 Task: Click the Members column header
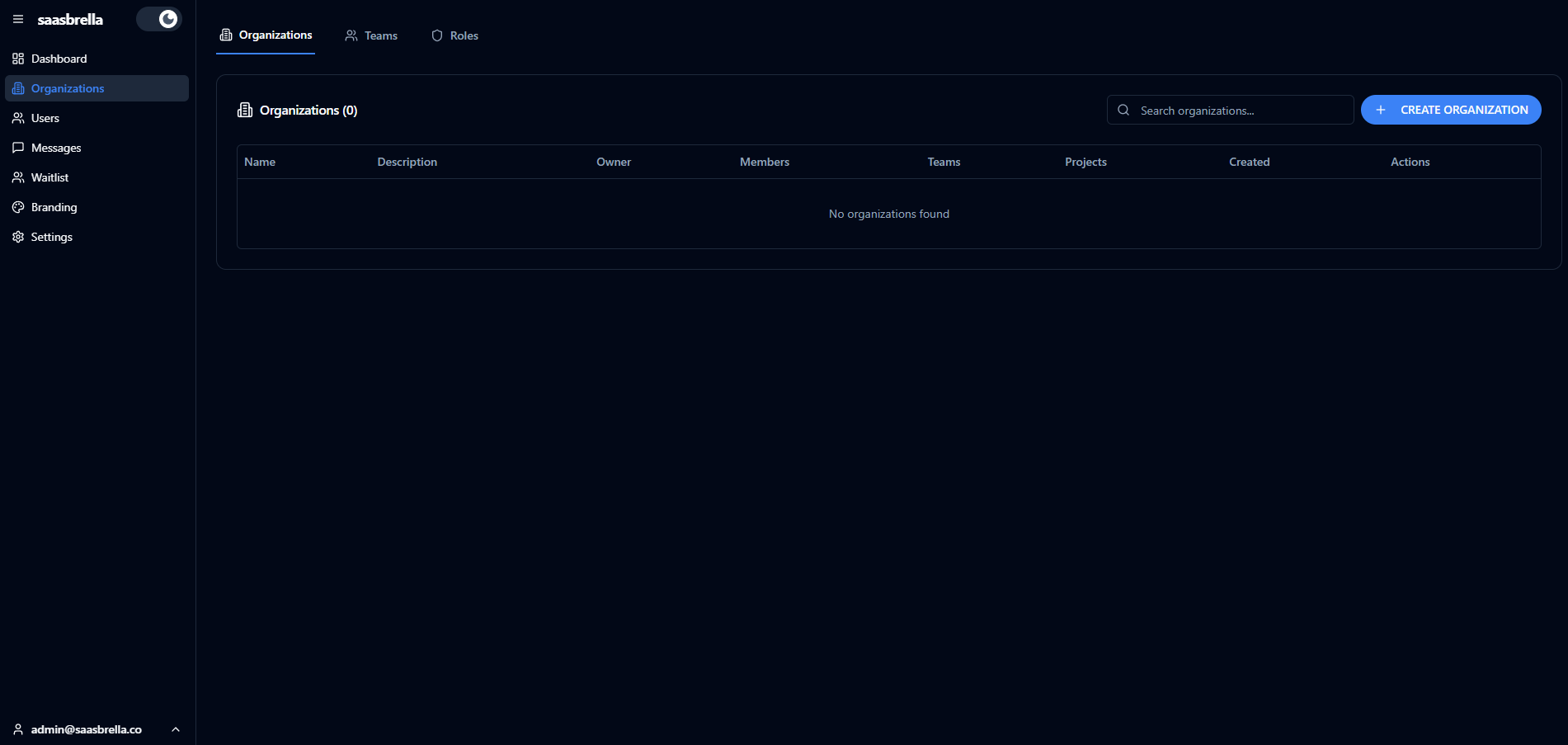(x=764, y=162)
